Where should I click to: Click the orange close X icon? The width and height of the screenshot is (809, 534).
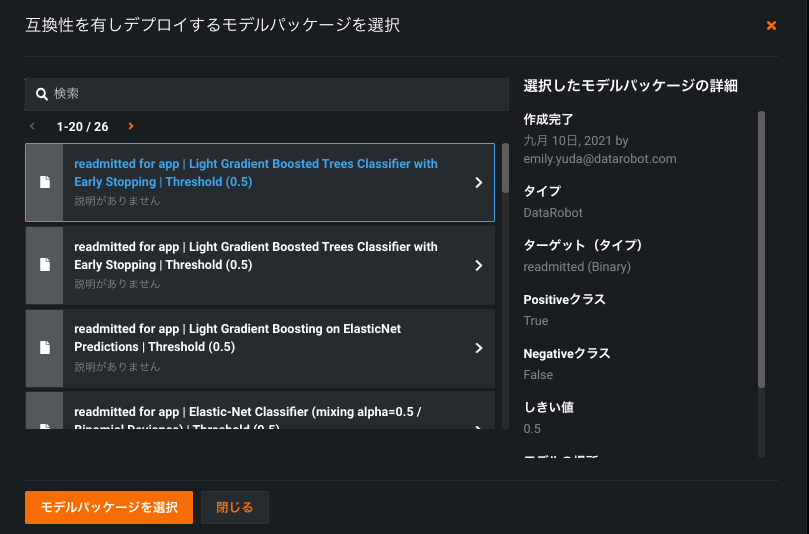coord(771,26)
